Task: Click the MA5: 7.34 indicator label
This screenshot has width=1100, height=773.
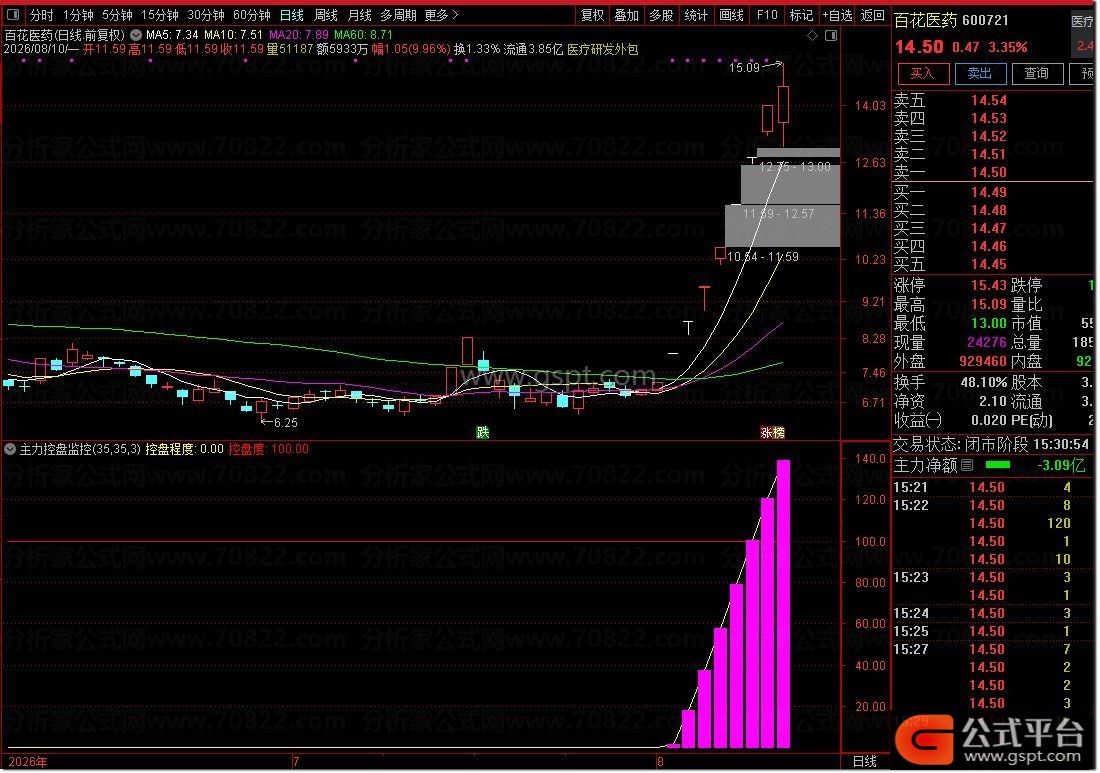Action: [172, 34]
